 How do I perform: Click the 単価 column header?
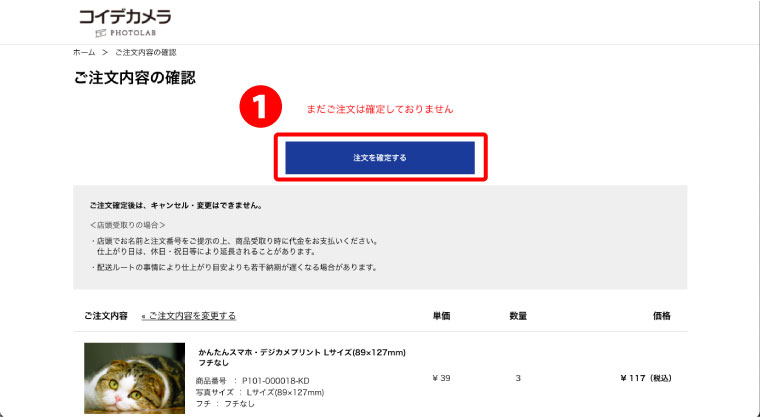pyautogui.click(x=442, y=316)
